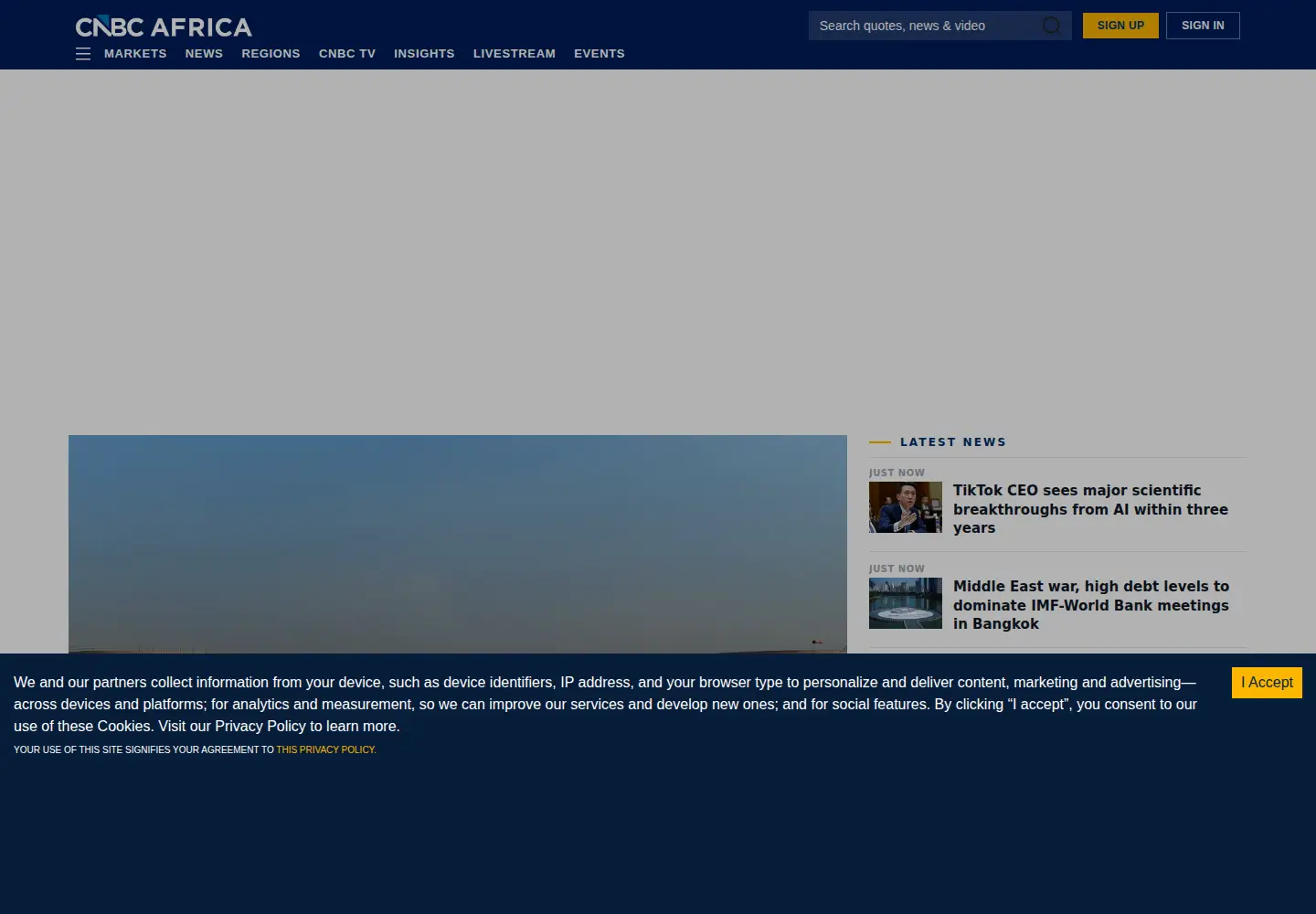This screenshot has width=1316, height=914.
Task: Open the Latest News section heading
Action: [953, 442]
